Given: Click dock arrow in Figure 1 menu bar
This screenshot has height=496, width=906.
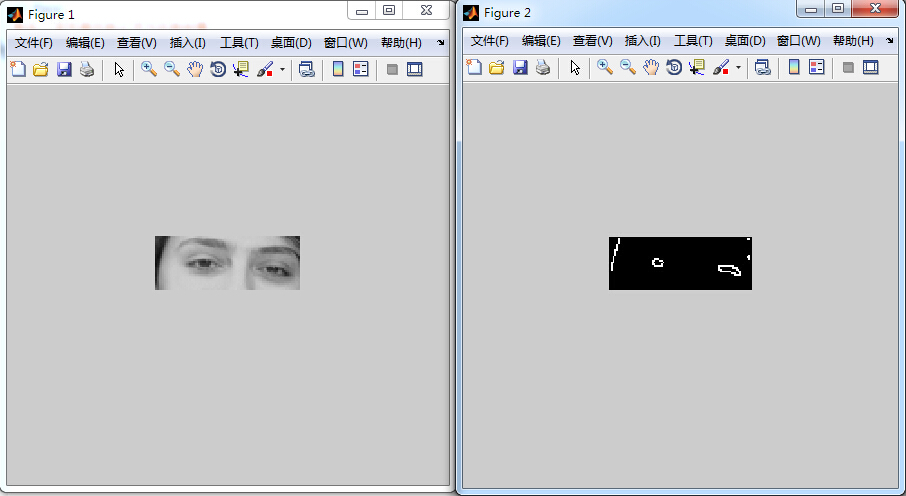Looking at the screenshot, I should (x=441, y=43).
